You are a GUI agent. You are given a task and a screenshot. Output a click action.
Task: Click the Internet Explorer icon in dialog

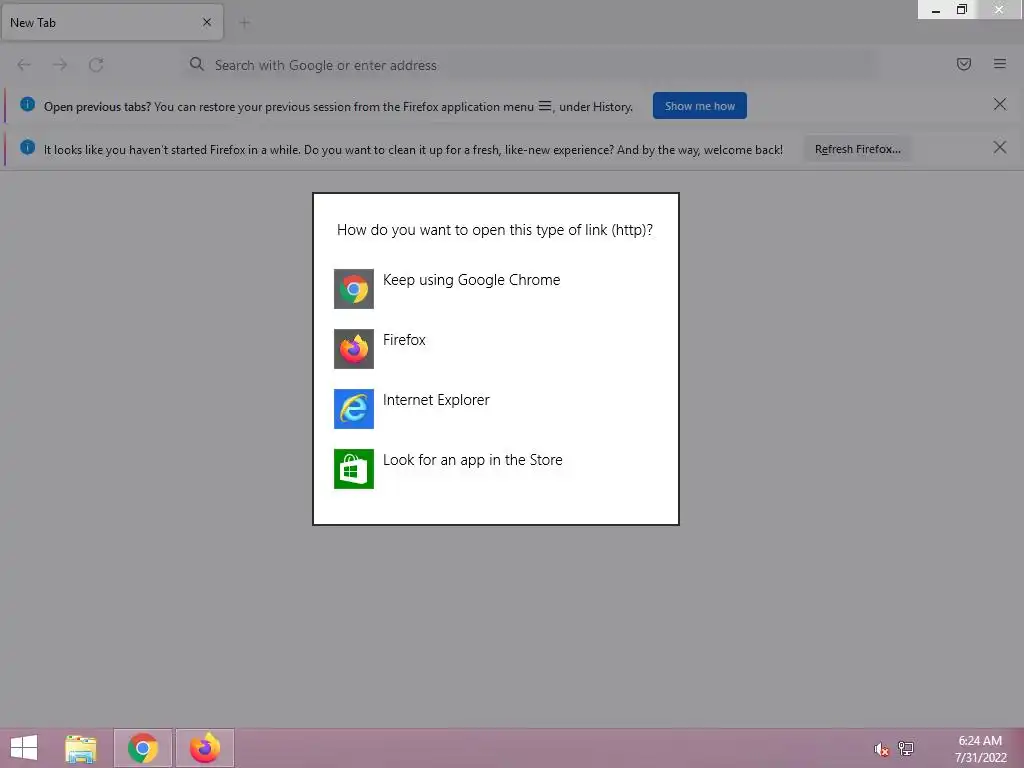coord(354,409)
